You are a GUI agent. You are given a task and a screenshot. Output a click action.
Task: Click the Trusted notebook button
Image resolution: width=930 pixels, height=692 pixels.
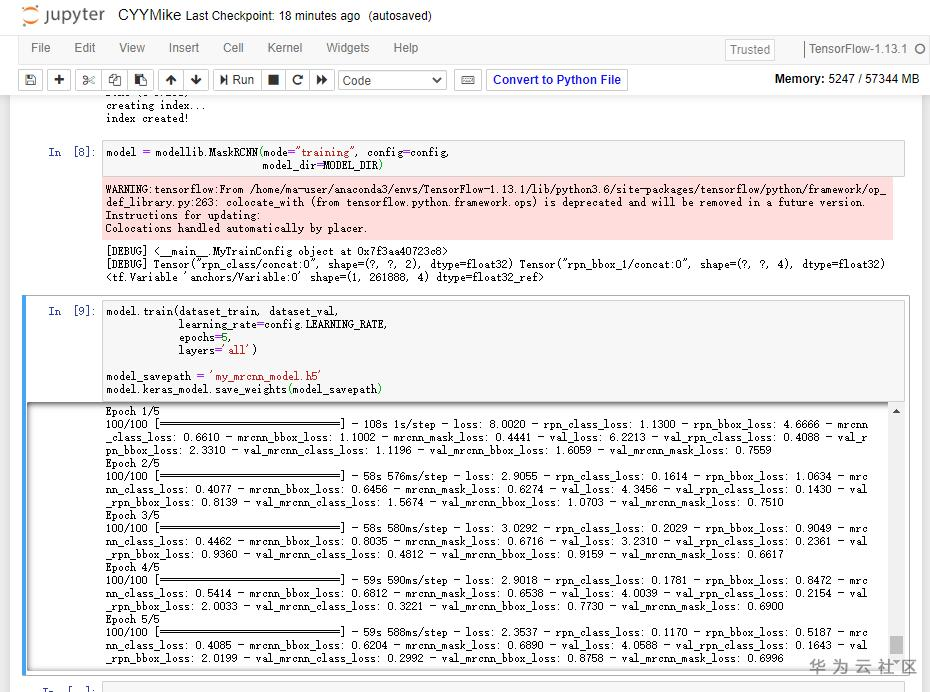click(750, 50)
